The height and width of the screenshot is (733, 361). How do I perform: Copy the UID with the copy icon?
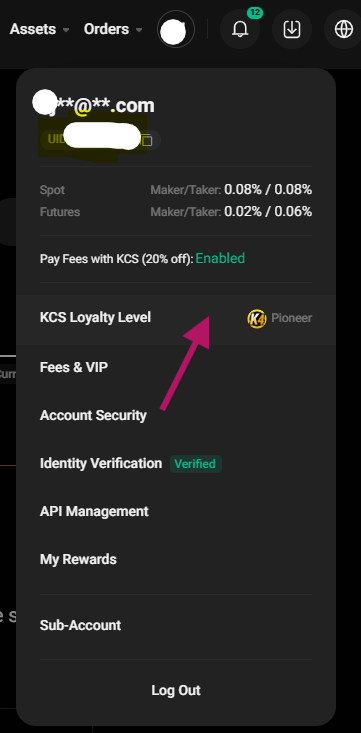click(x=147, y=140)
